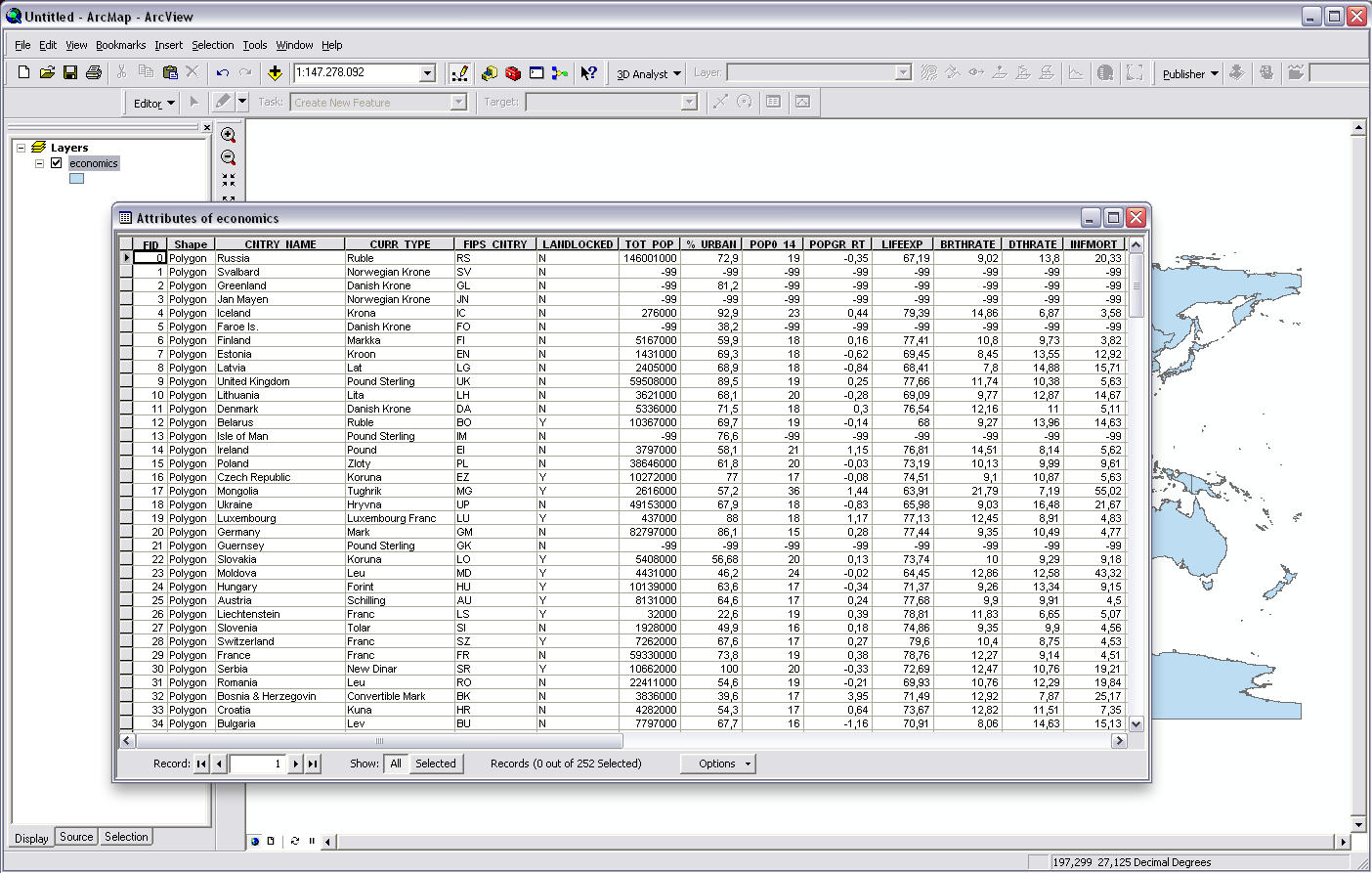Click the economics layer blue symbol swatch

tap(76, 179)
